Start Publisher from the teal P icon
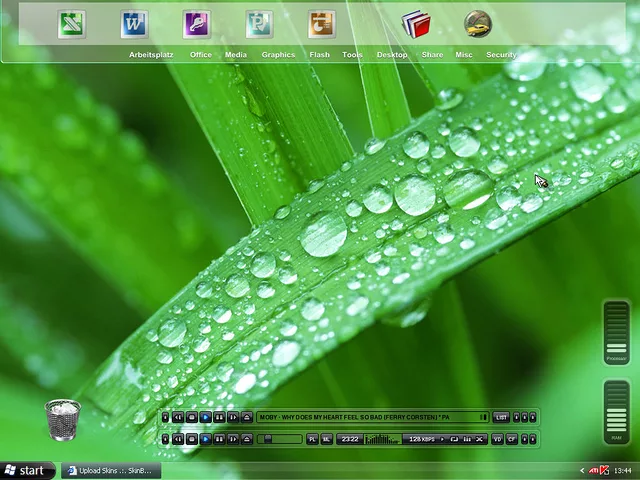The image size is (640, 480). 260,24
